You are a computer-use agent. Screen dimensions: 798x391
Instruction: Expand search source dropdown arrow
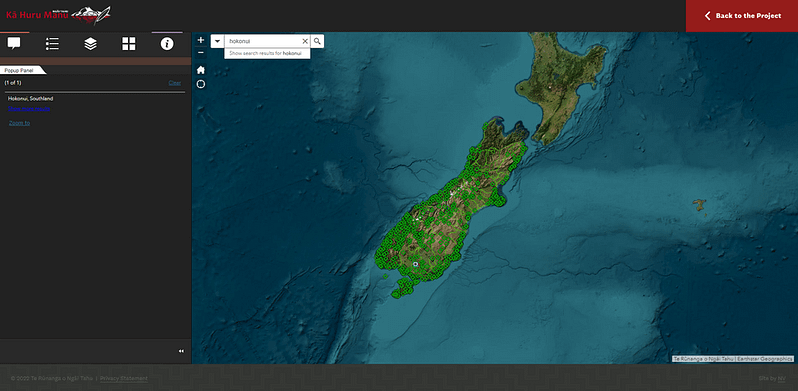217,41
